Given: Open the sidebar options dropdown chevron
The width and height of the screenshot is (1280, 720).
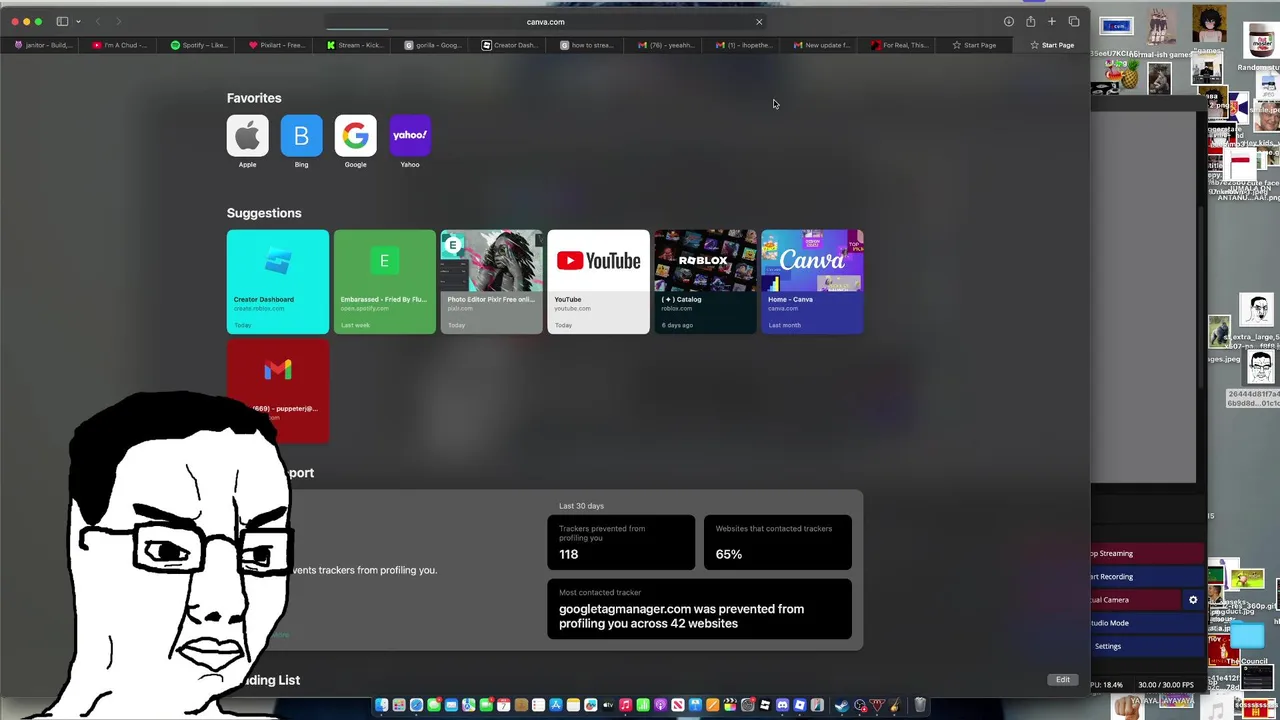Looking at the screenshot, I should [x=78, y=21].
